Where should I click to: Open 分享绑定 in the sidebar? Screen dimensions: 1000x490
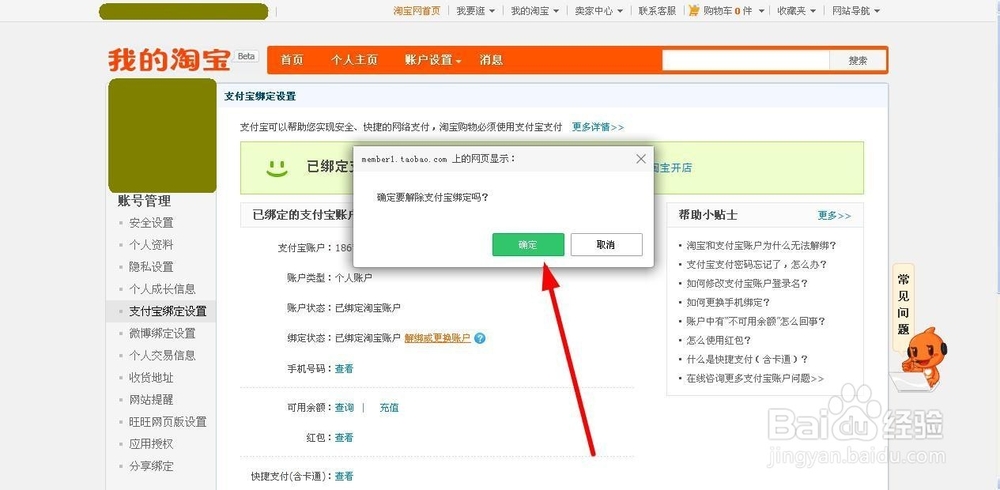[151, 466]
